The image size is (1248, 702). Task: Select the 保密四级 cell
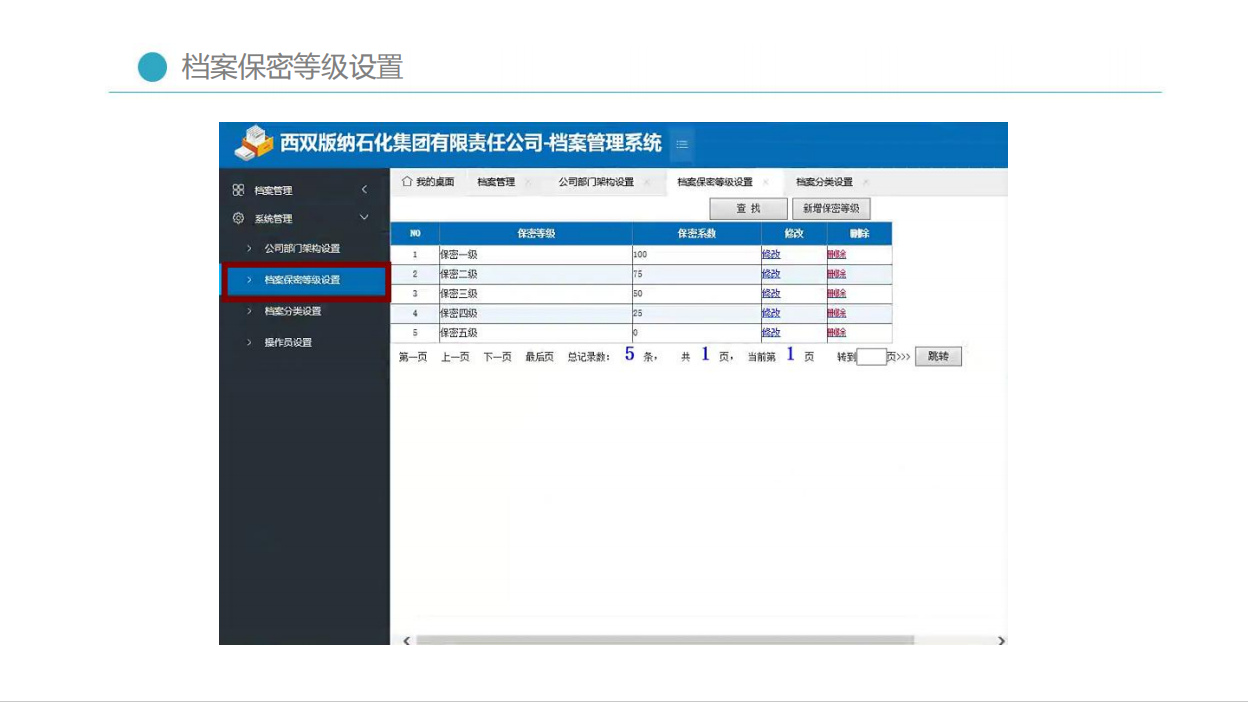click(536, 313)
